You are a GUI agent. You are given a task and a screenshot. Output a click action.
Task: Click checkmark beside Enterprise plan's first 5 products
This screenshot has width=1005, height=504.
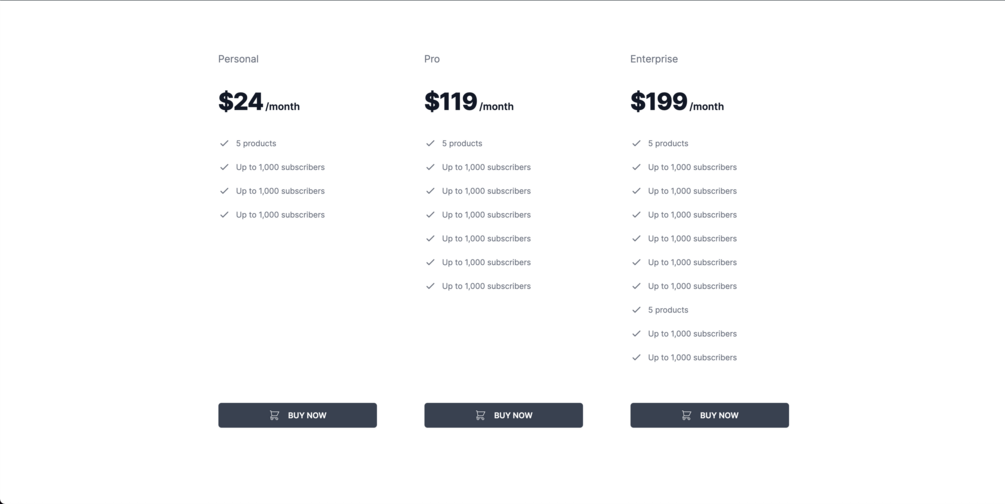(x=636, y=143)
